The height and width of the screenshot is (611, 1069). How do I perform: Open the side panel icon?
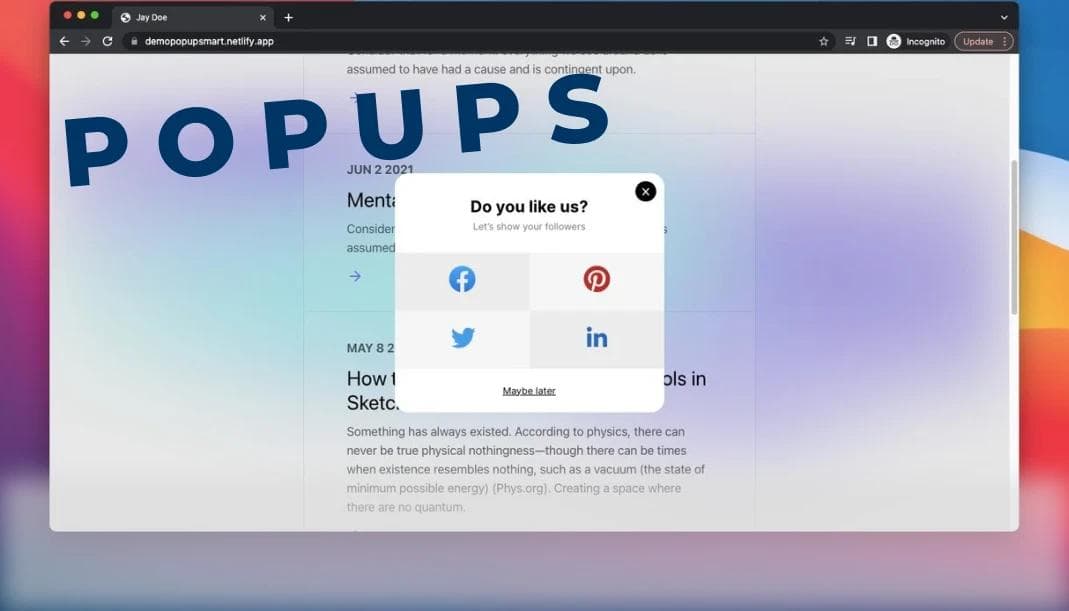871,41
